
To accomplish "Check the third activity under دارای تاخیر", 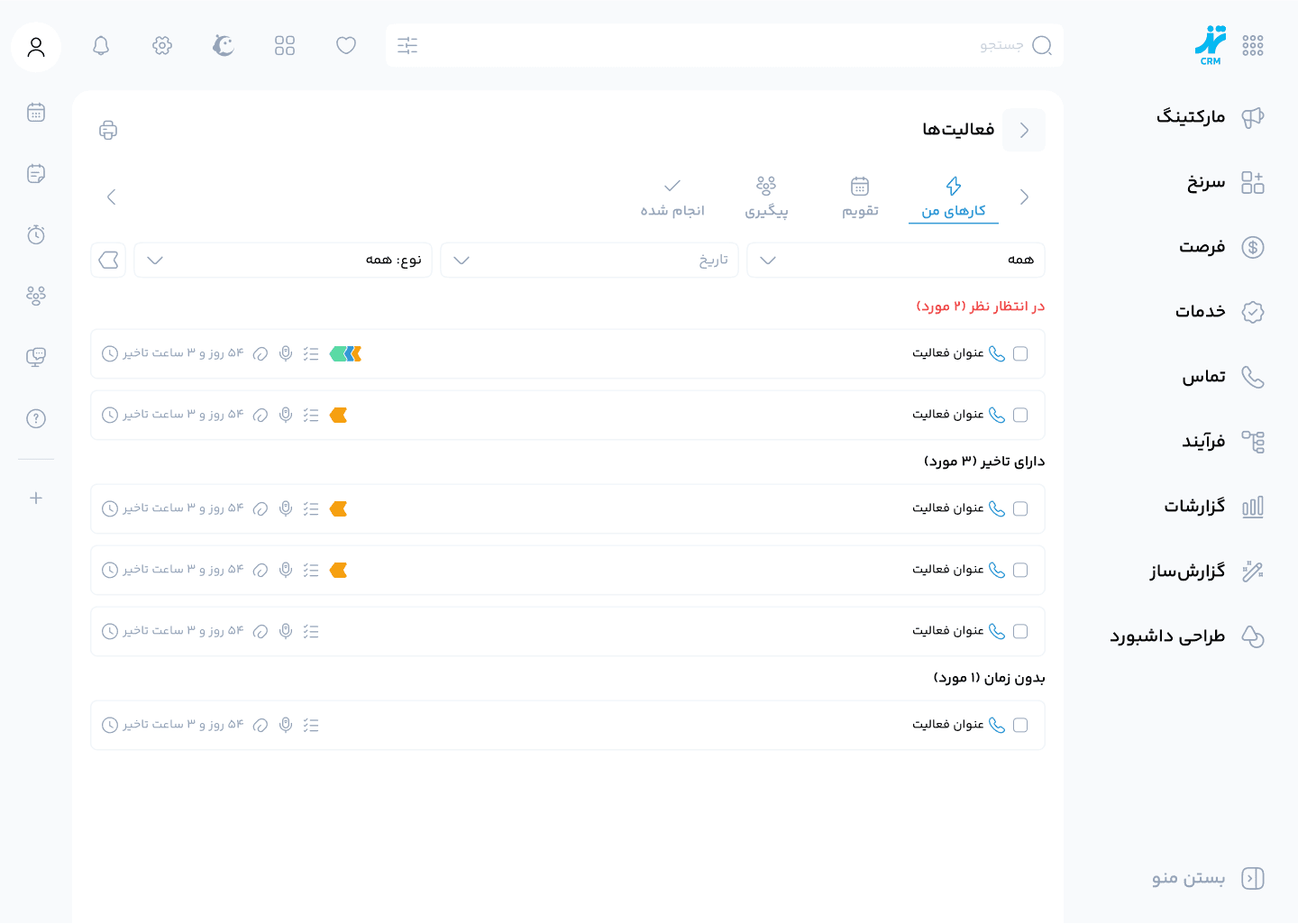I will point(1020,631).
